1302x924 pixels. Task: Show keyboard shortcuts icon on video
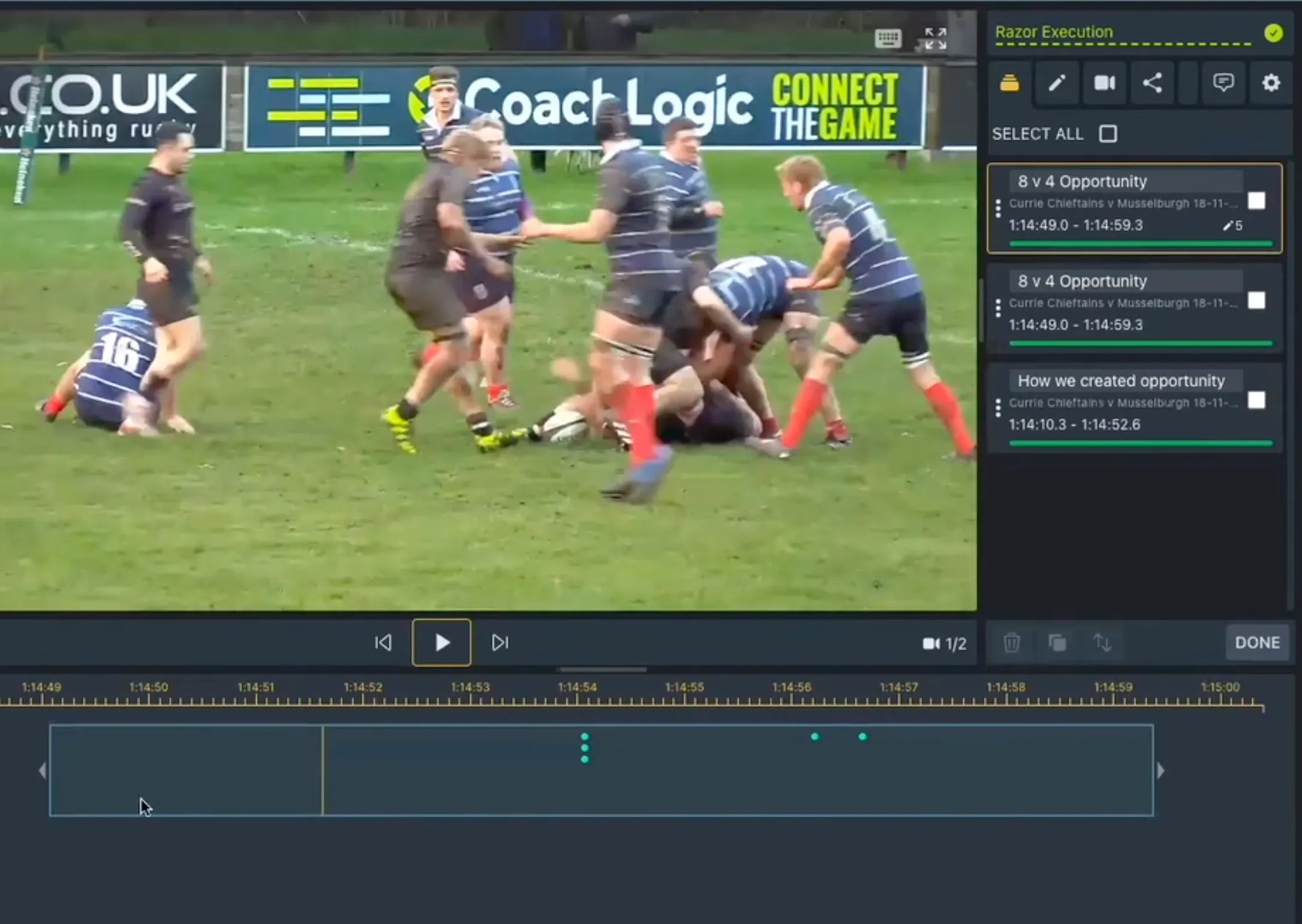(888, 39)
